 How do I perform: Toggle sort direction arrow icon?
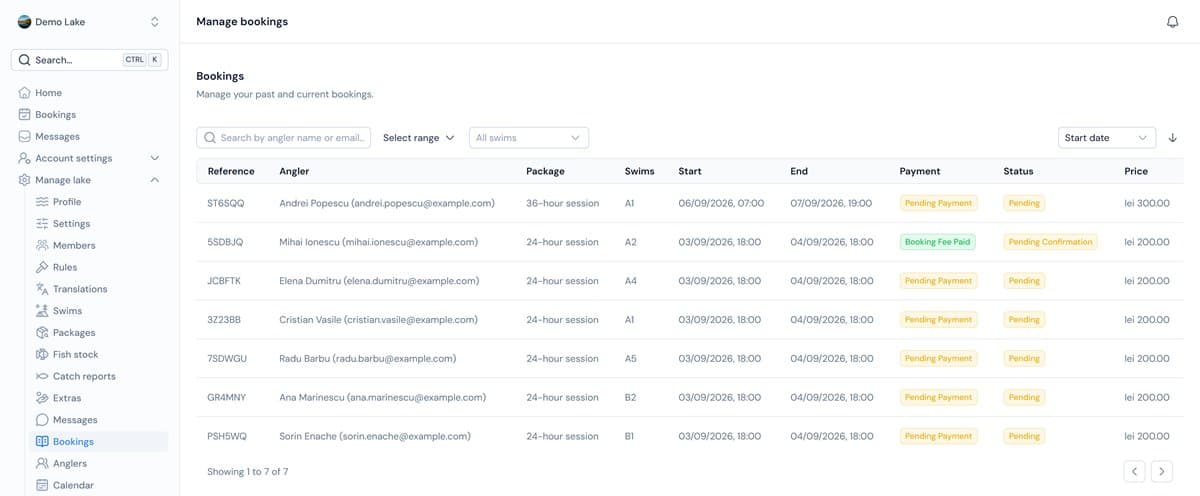point(1173,138)
